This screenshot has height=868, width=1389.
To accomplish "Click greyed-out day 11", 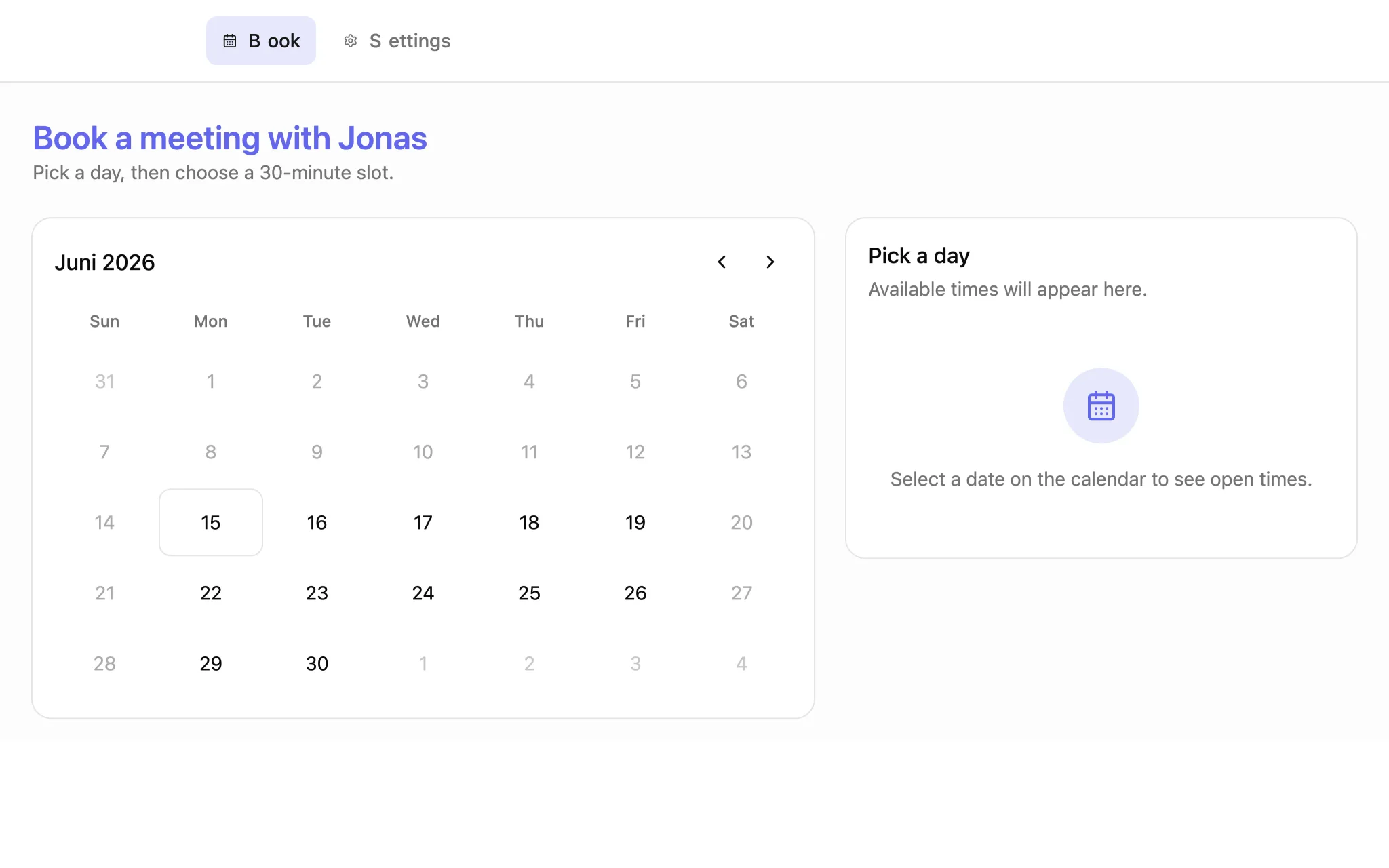I will (529, 452).
